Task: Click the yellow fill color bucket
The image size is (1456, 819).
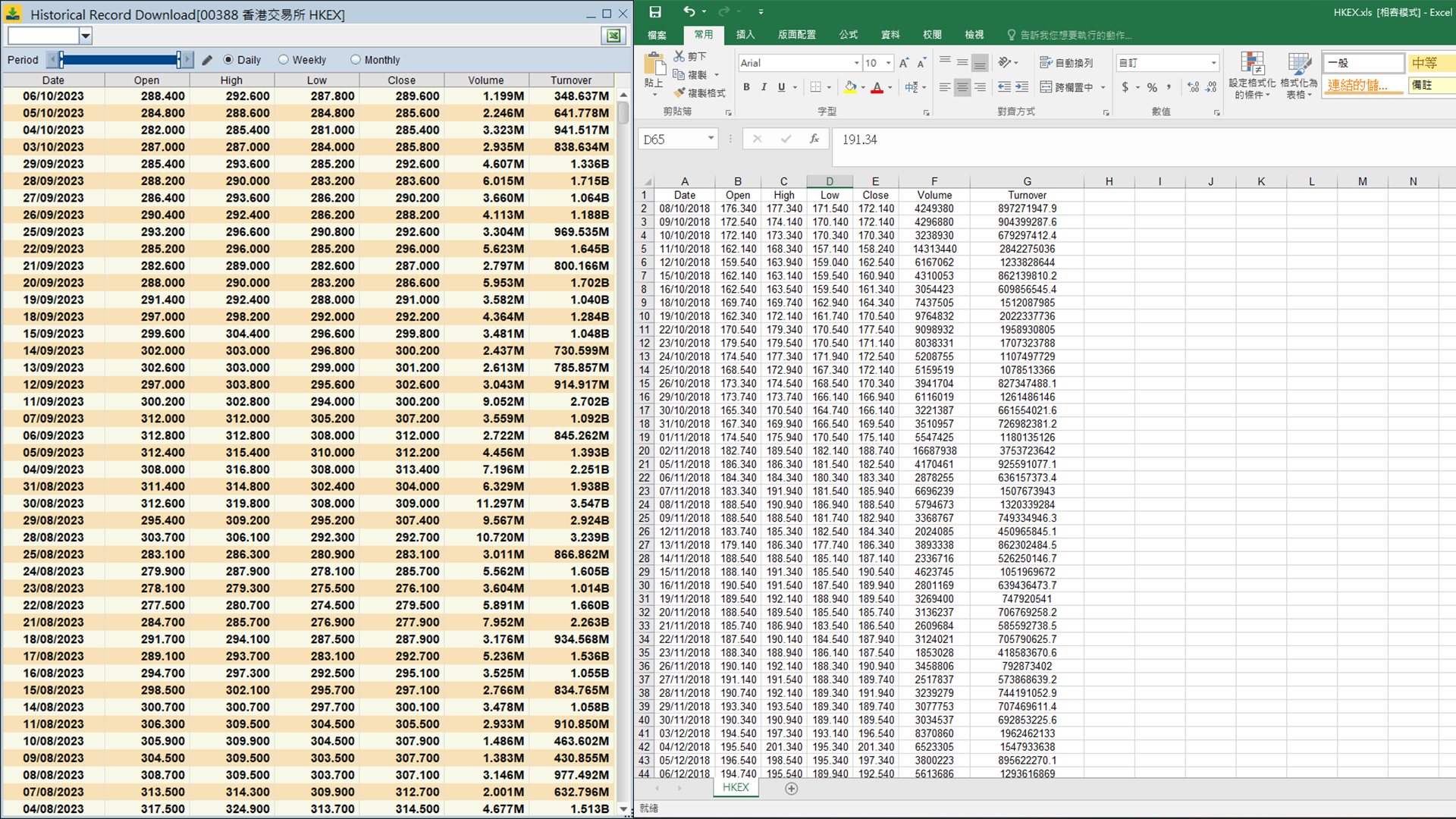Action: [850, 87]
